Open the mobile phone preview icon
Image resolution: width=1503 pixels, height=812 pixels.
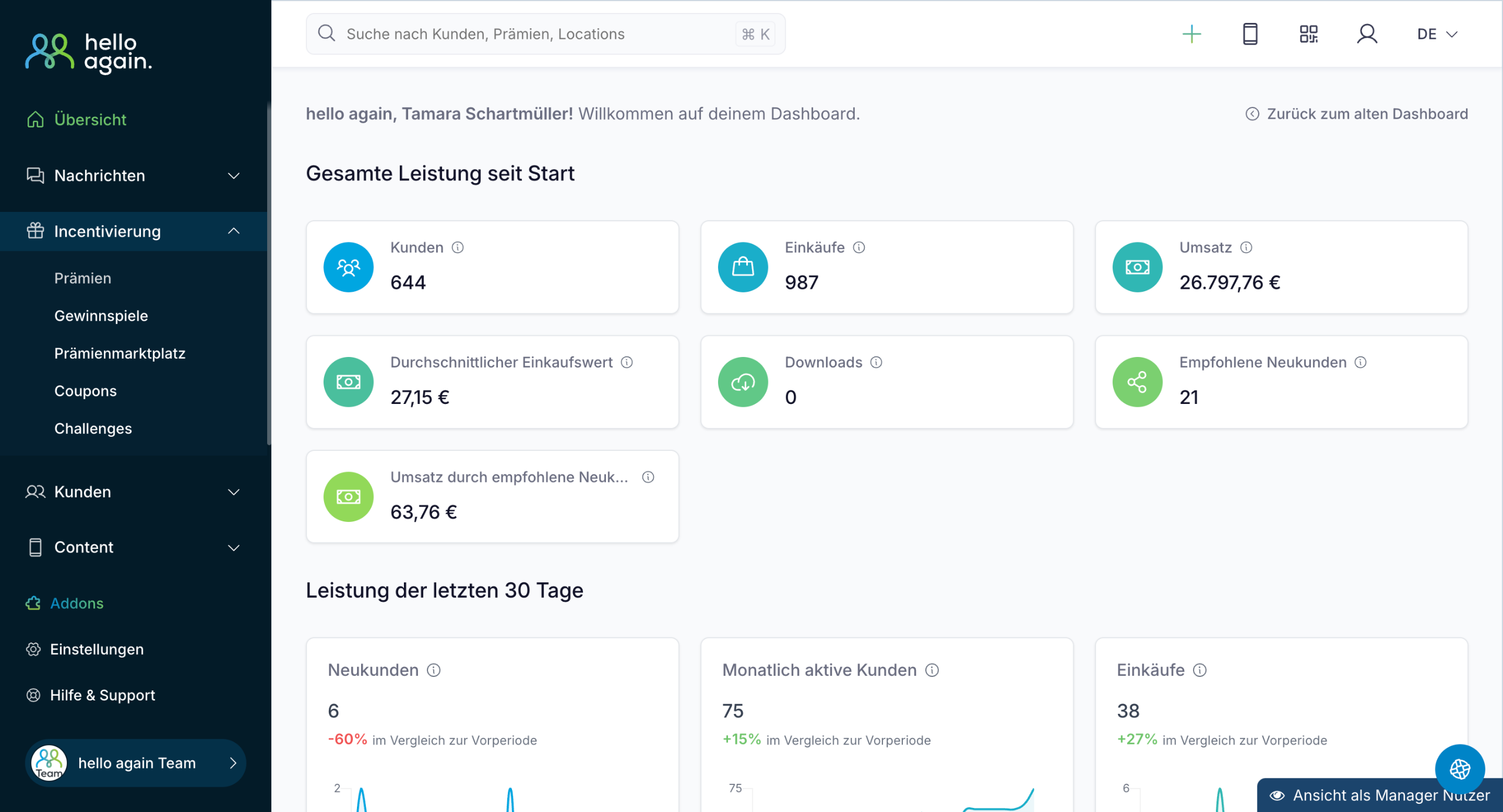pyautogui.click(x=1250, y=34)
